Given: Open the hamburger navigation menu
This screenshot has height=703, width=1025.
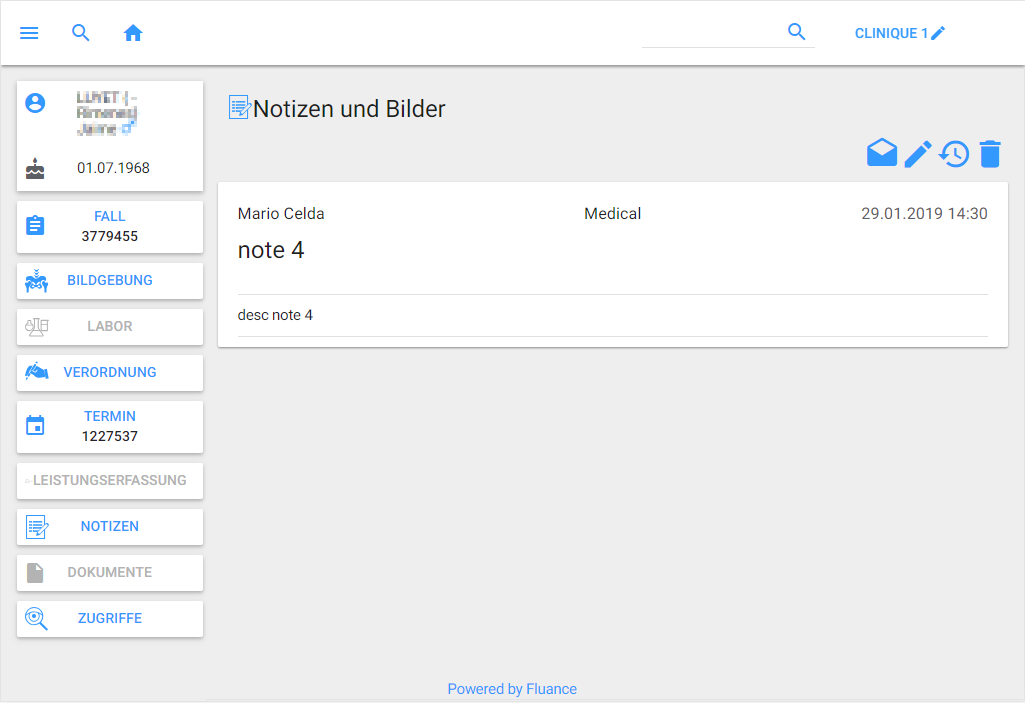Looking at the screenshot, I should [x=29, y=33].
